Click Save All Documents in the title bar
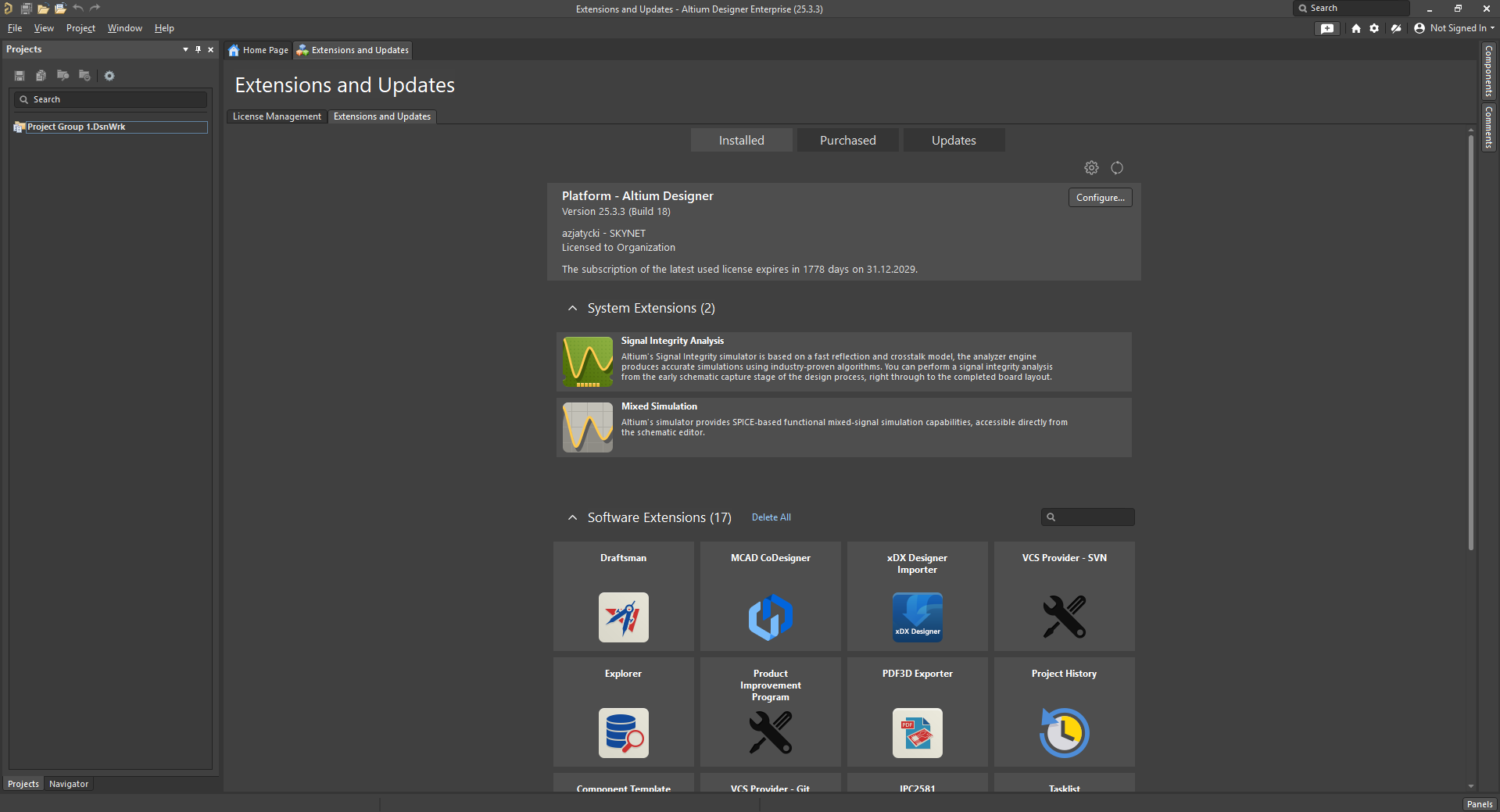 tap(26, 9)
